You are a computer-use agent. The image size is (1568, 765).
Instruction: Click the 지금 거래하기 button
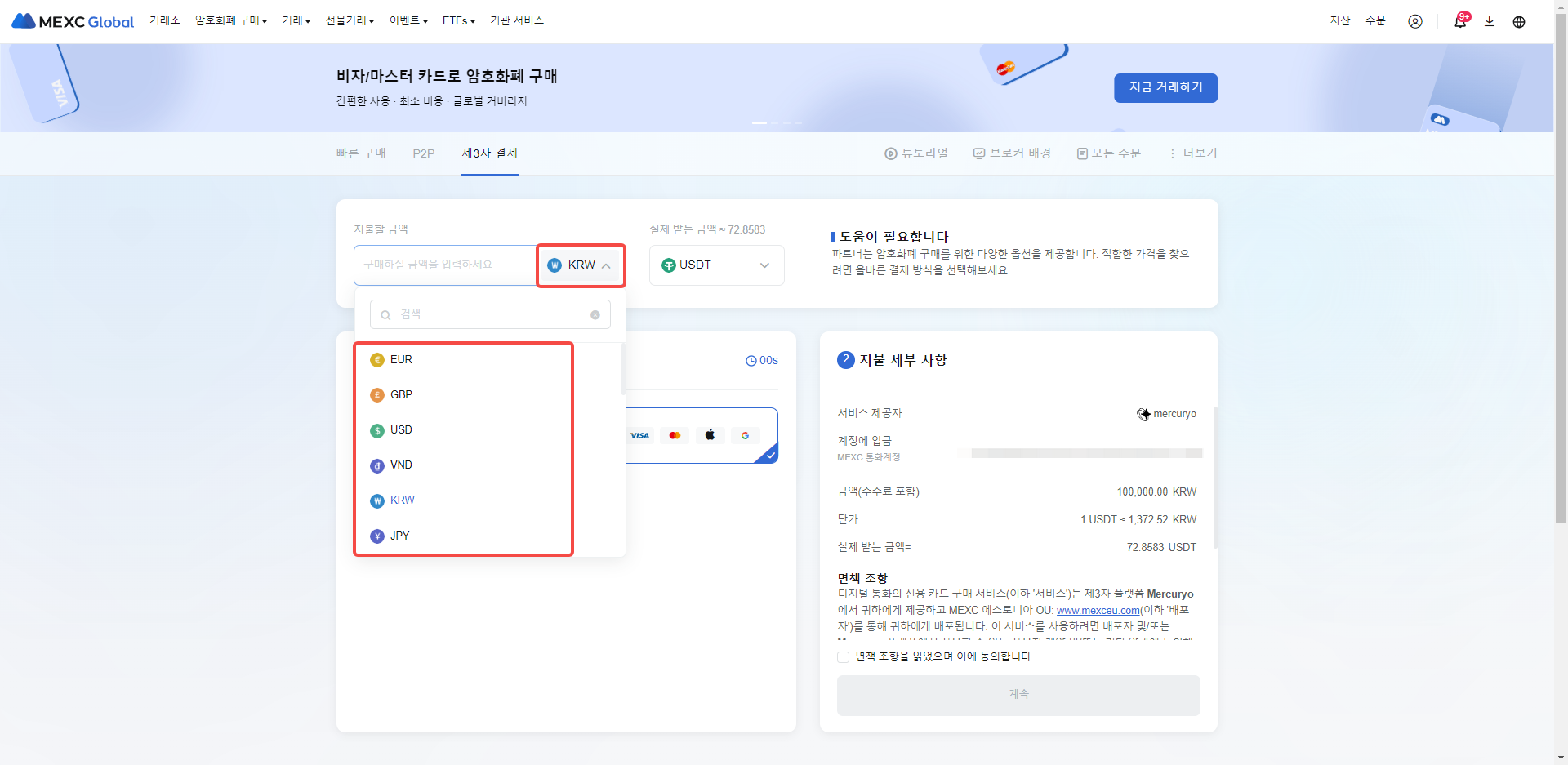1165,87
